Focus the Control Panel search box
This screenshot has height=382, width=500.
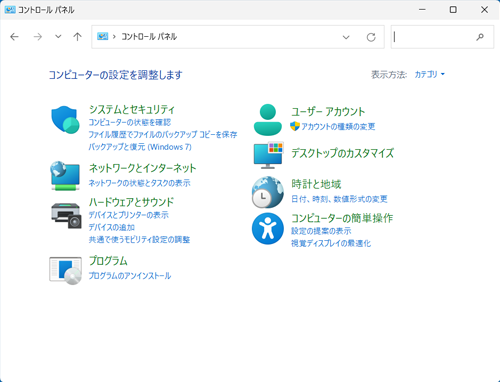point(442,37)
